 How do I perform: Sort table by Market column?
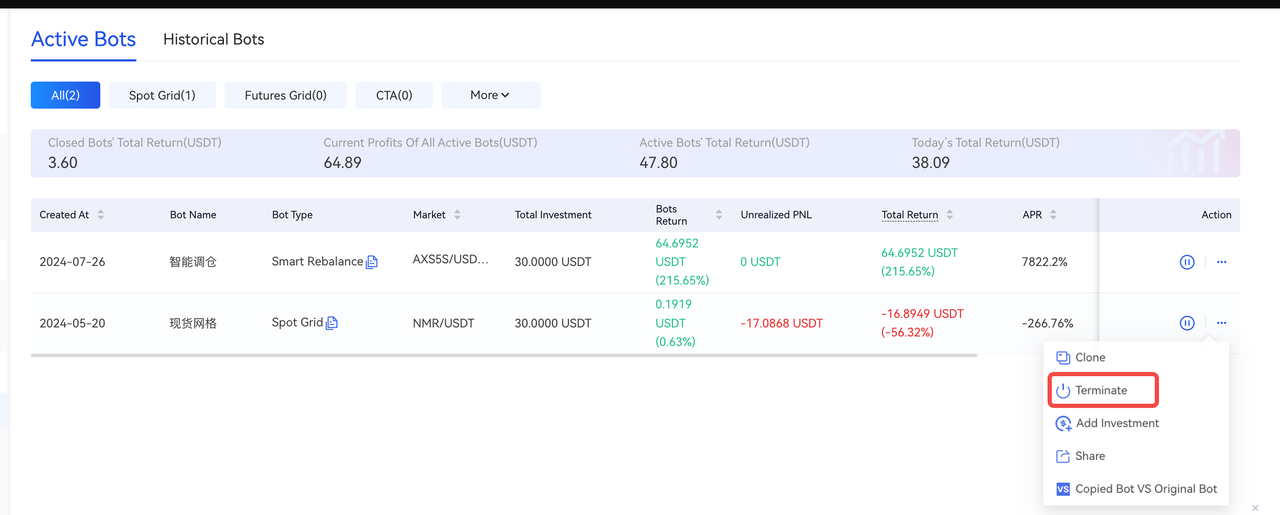click(457, 215)
